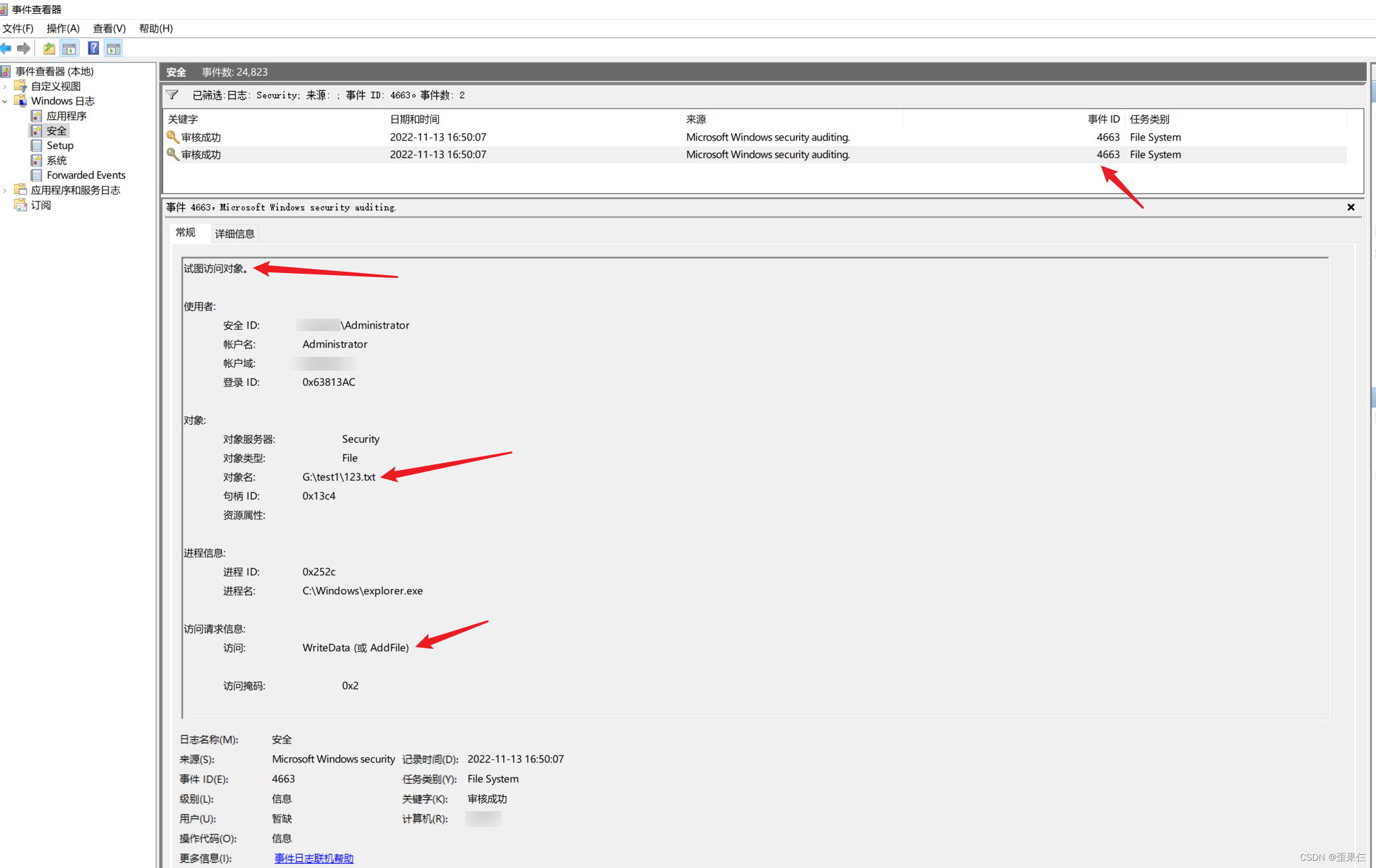Select Forwarded Events log in tree
The width and height of the screenshot is (1376, 868).
[86, 175]
